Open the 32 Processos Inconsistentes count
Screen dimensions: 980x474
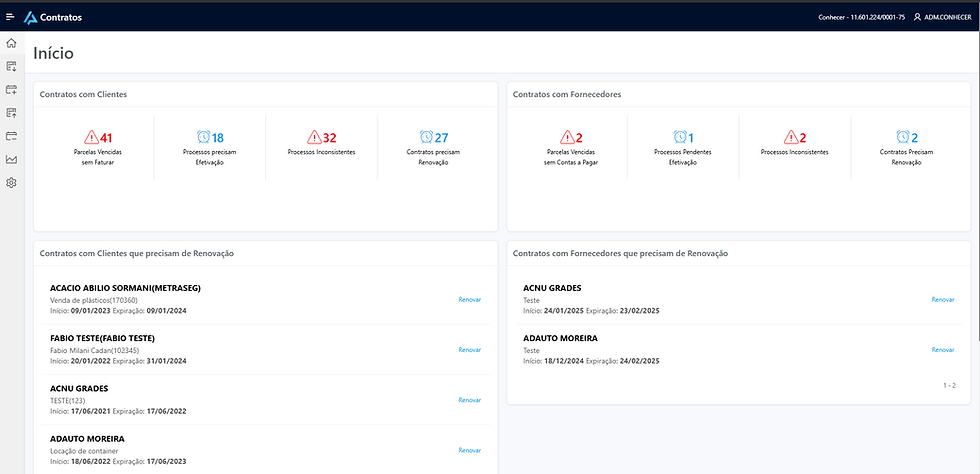coord(329,138)
